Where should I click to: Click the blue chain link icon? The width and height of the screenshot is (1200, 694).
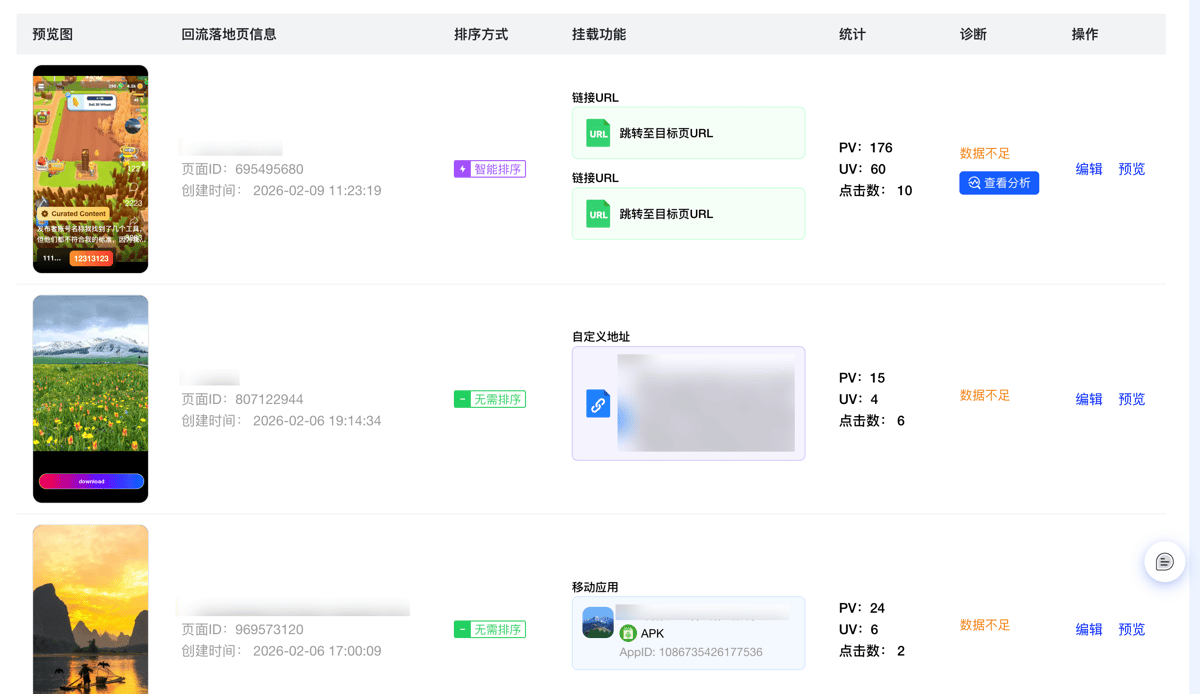pos(598,404)
